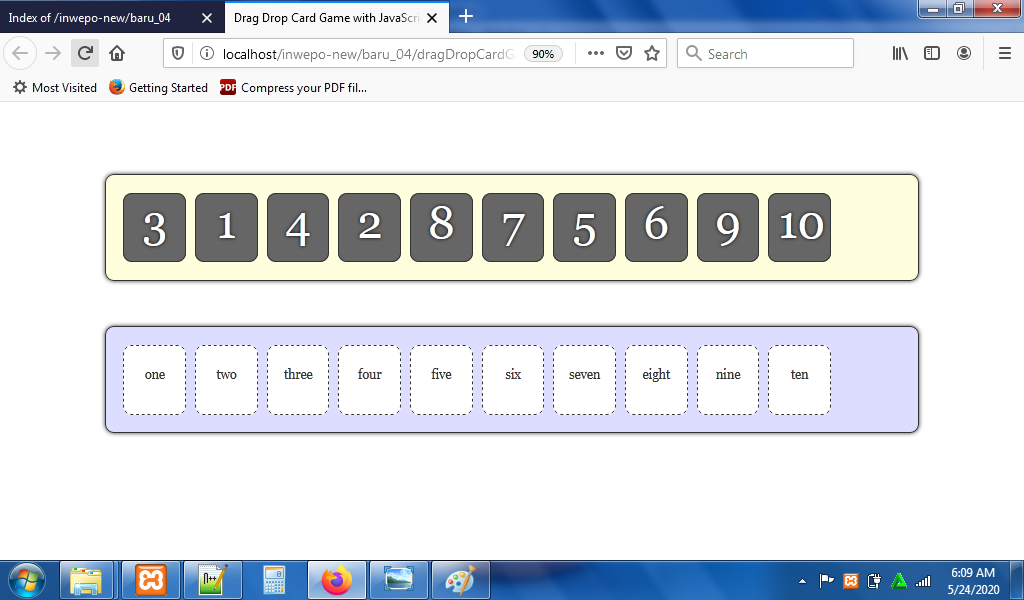
Task: Click the 'four' drop slot
Action: pos(369,379)
